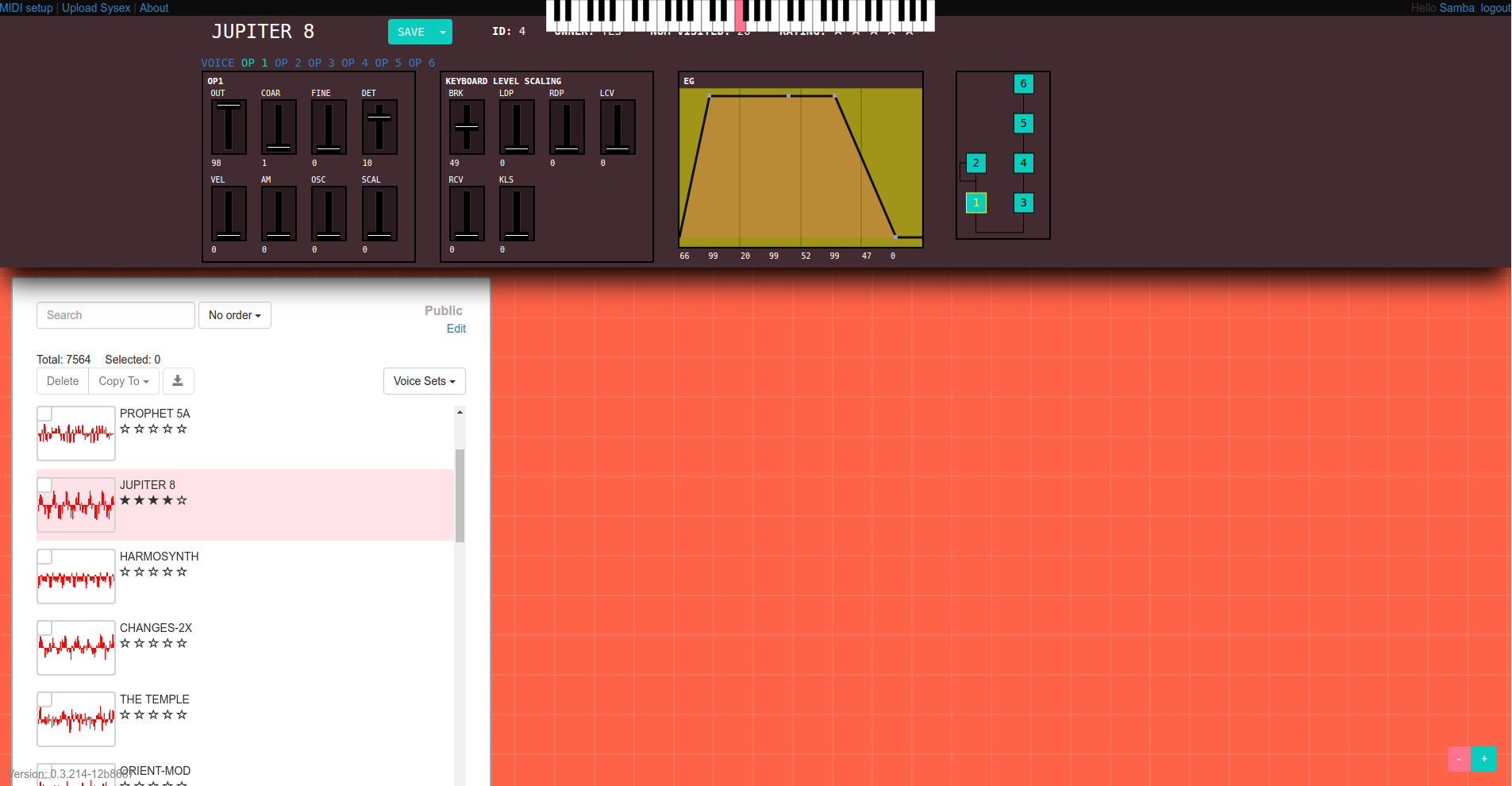1512x786 pixels.
Task: Click the Edit link under Public
Action: click(456, 329)
